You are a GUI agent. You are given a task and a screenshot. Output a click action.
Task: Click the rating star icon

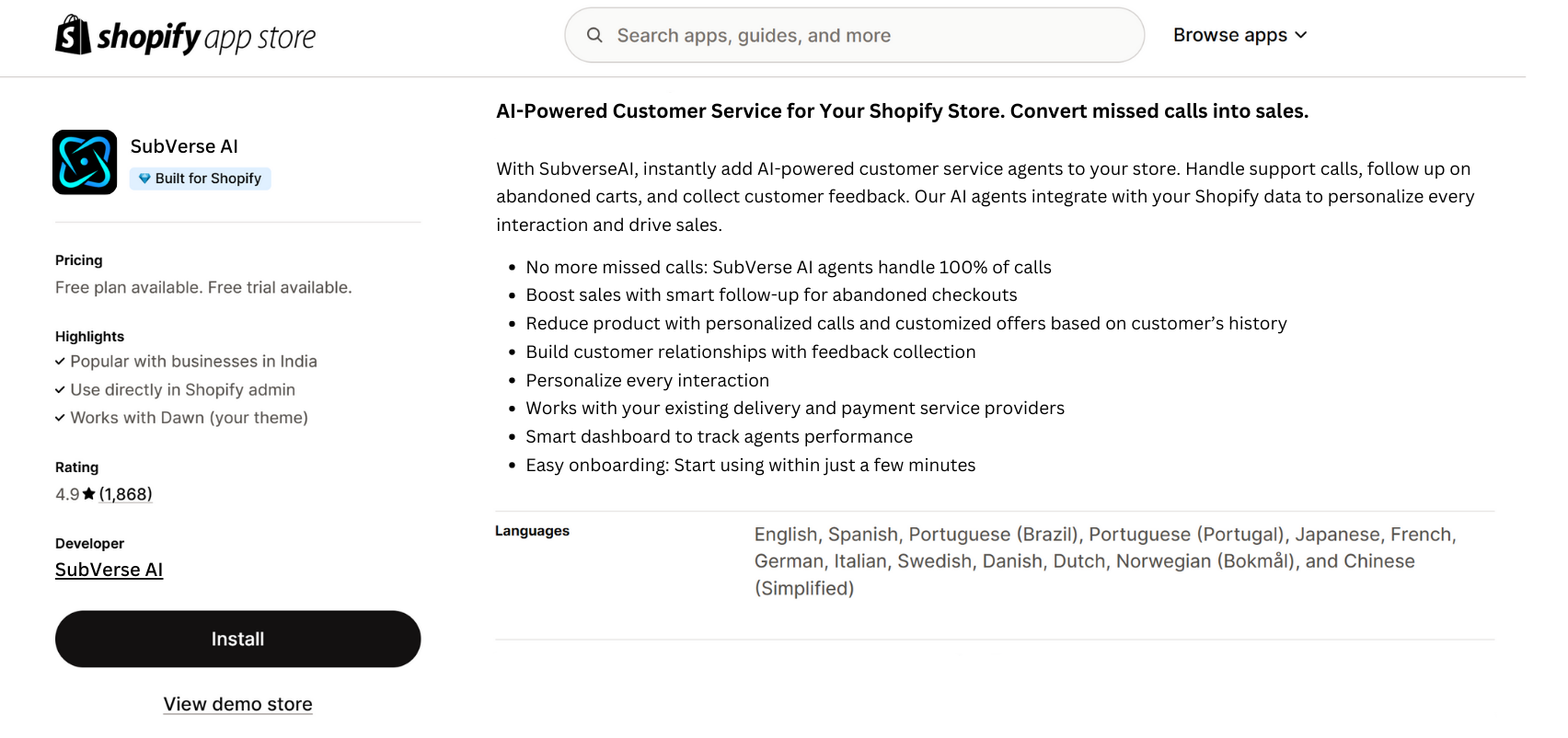click(89, 494)
